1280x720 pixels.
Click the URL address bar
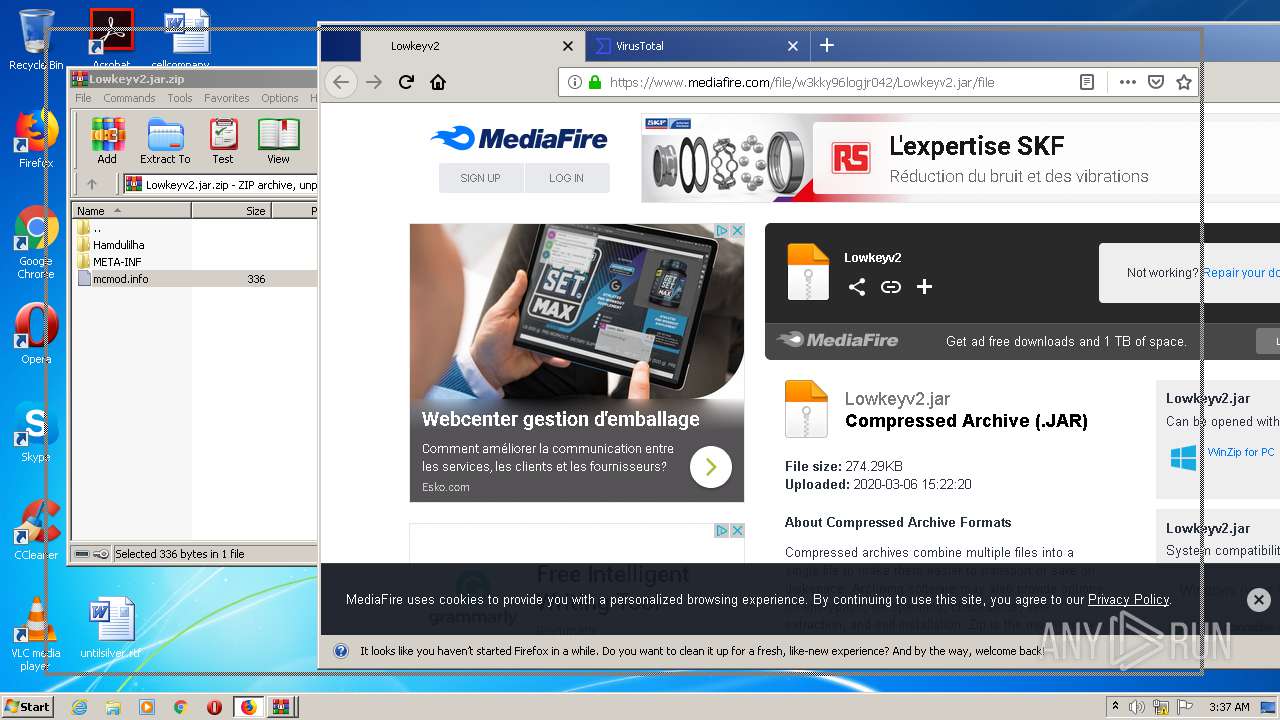(x=830, y=82)
